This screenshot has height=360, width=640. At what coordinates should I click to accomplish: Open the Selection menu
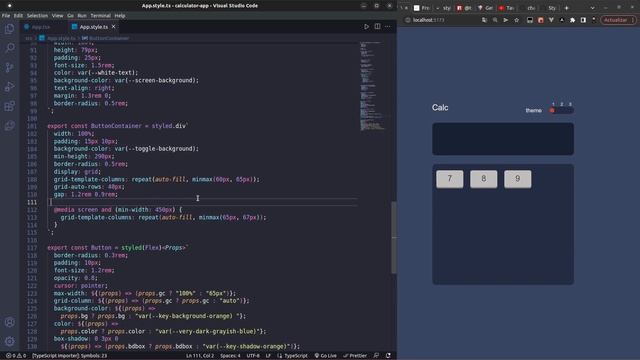[37, 16]
